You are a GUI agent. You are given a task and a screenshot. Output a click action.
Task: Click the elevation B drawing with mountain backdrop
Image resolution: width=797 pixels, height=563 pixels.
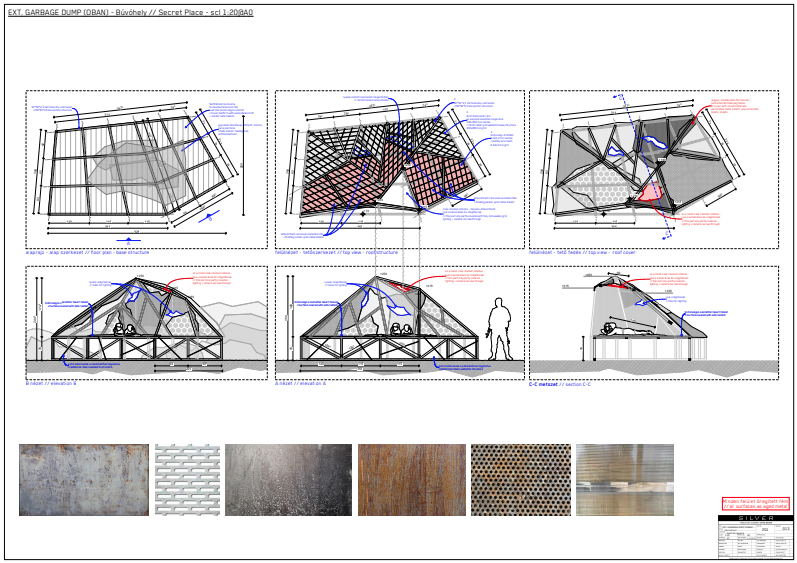tap(146, 323)
